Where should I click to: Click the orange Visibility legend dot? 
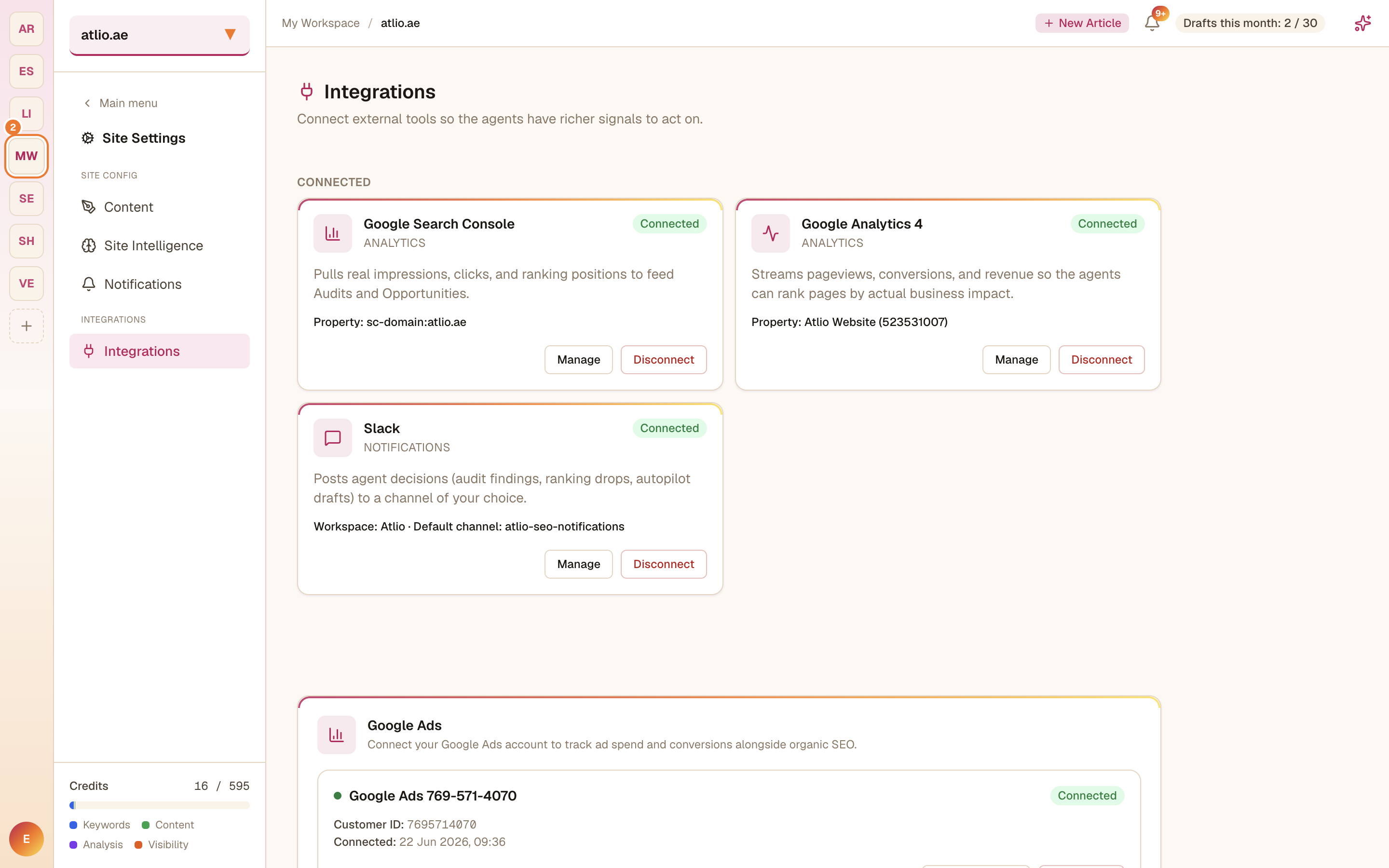[x=138, y=844]
